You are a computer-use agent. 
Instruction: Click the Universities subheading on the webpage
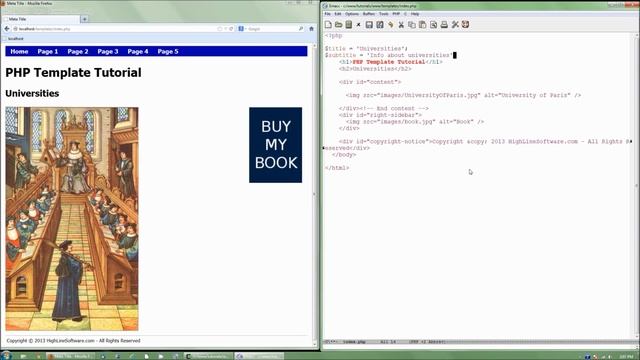point(32,93)
